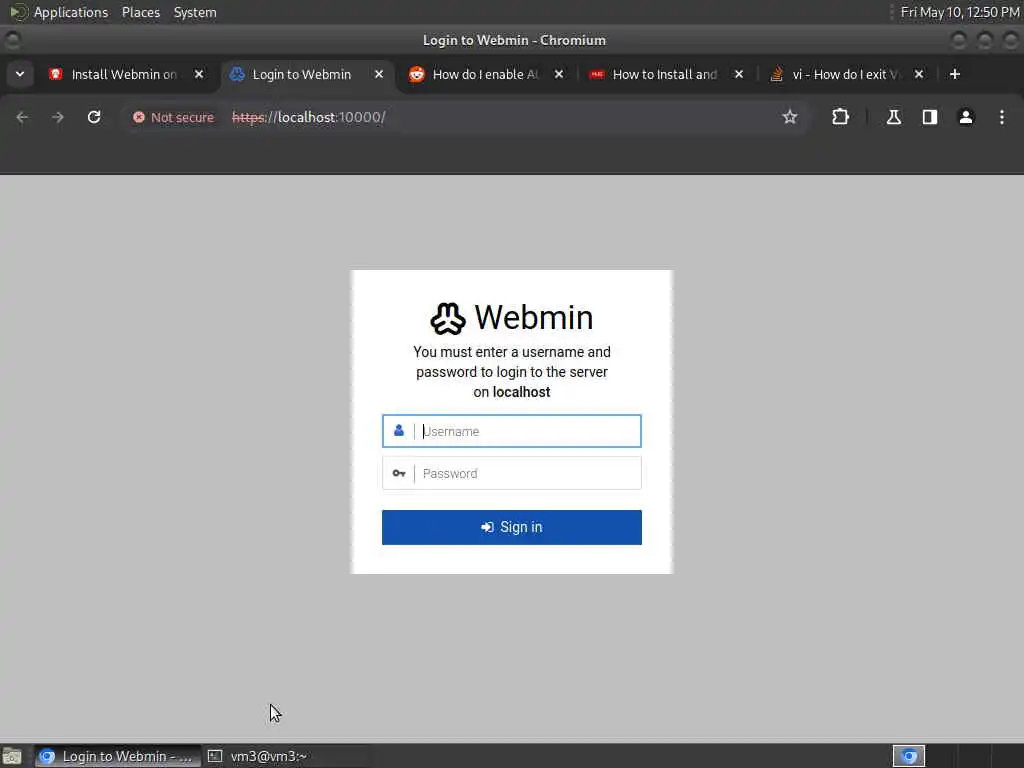Toggle the browser side panel icon
Image resolution: width=1024 pixels, height=768 pixels.
(930, 117)
